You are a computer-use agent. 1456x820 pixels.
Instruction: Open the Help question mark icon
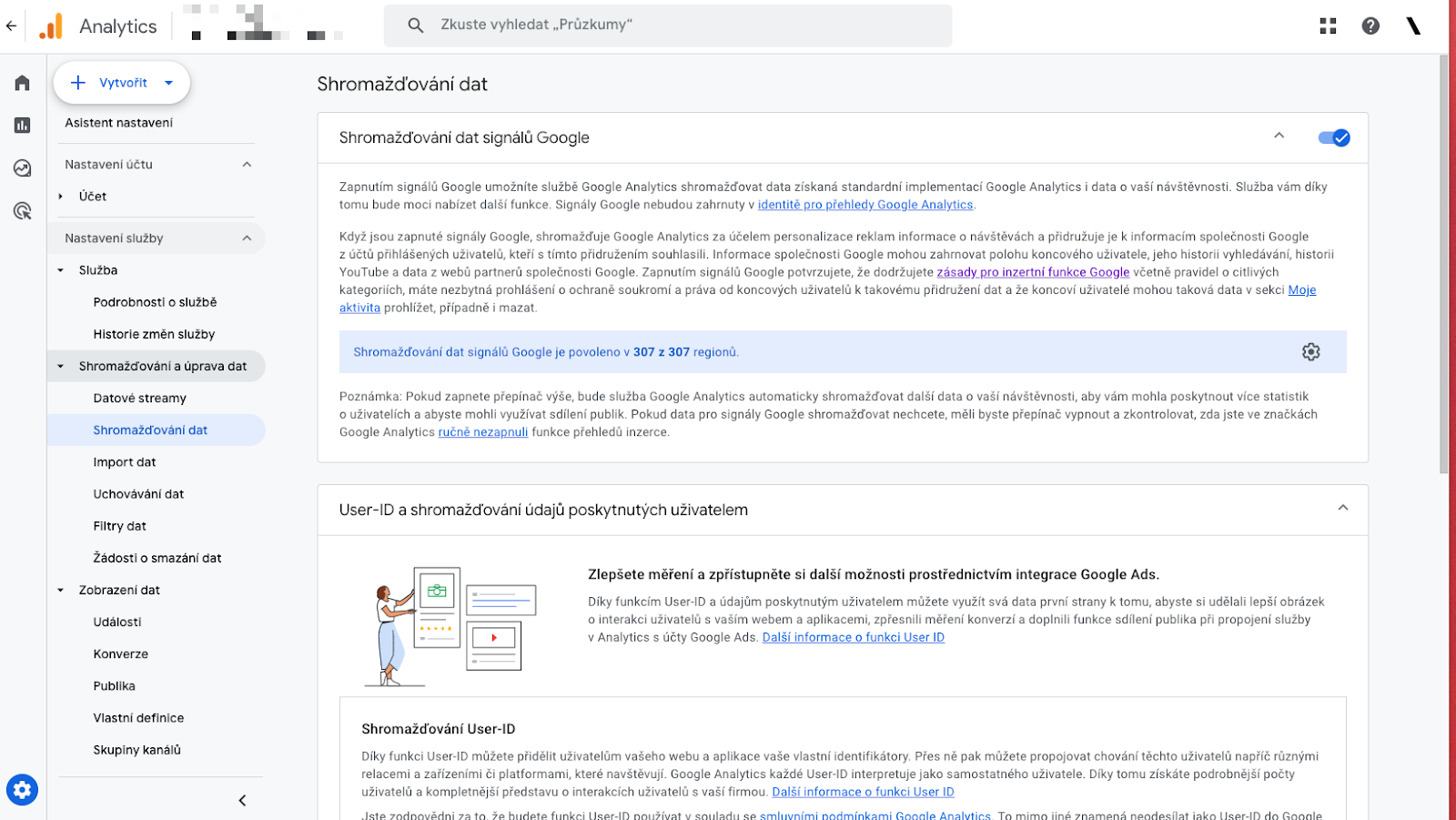pyautogui.click(x=1370, y=25)
